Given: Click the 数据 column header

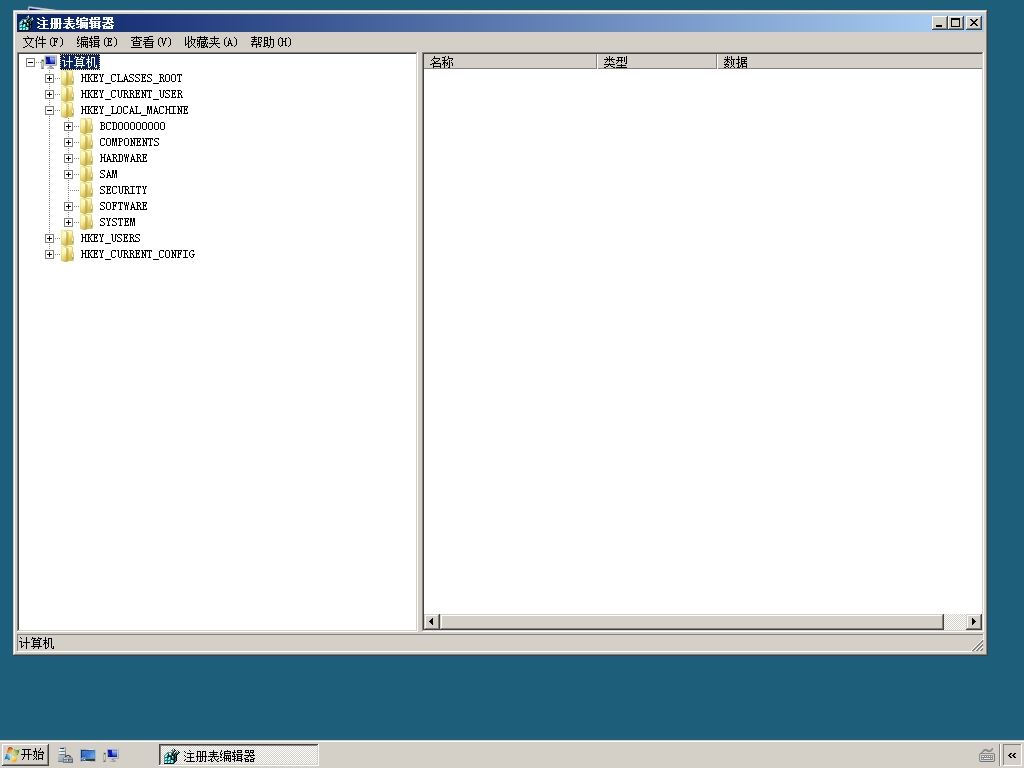Looking at the screenshot, I should [850, 62].
